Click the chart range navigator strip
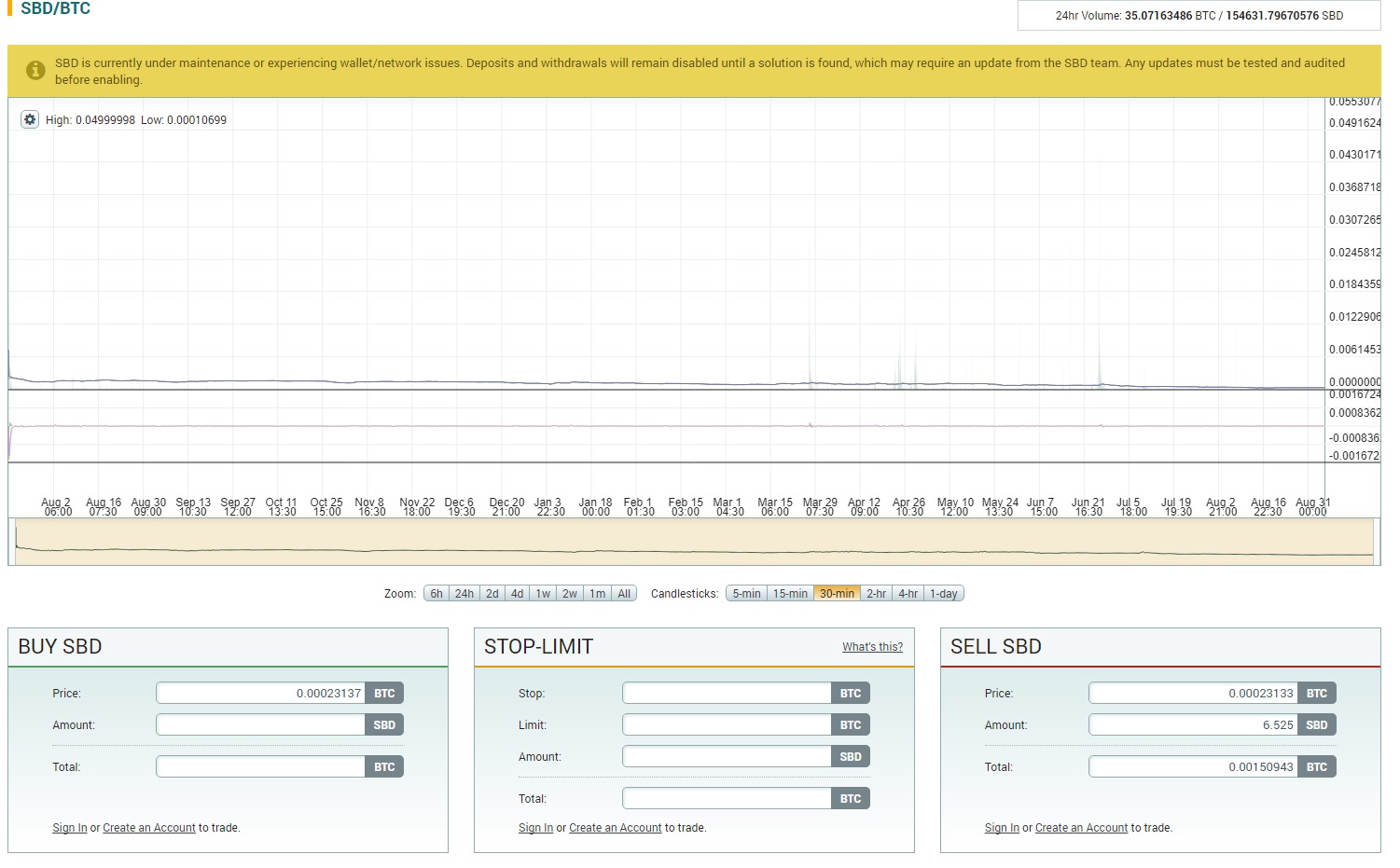This screenshot has width=1400, height=868. [x=695, y=542]
